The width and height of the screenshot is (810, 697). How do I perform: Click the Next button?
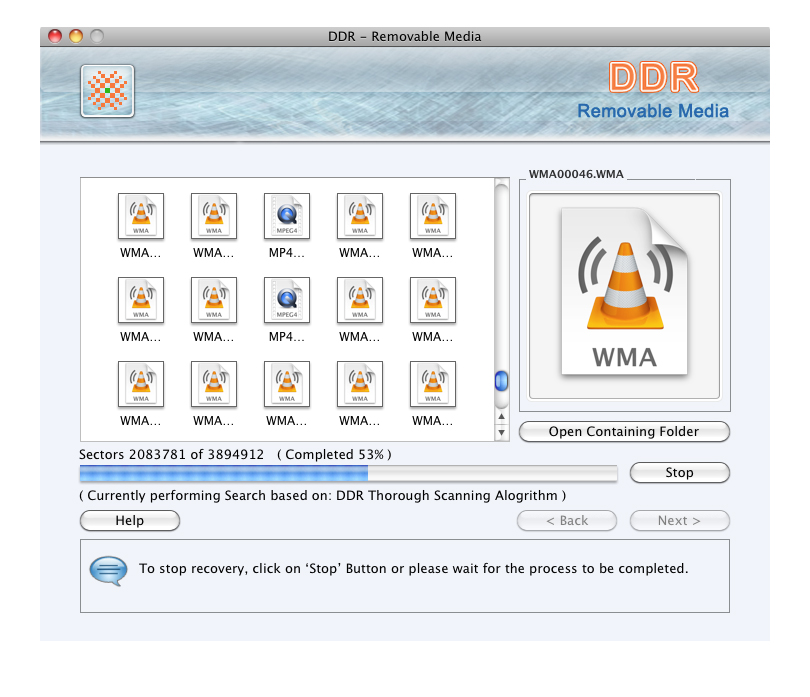point(679,520)
